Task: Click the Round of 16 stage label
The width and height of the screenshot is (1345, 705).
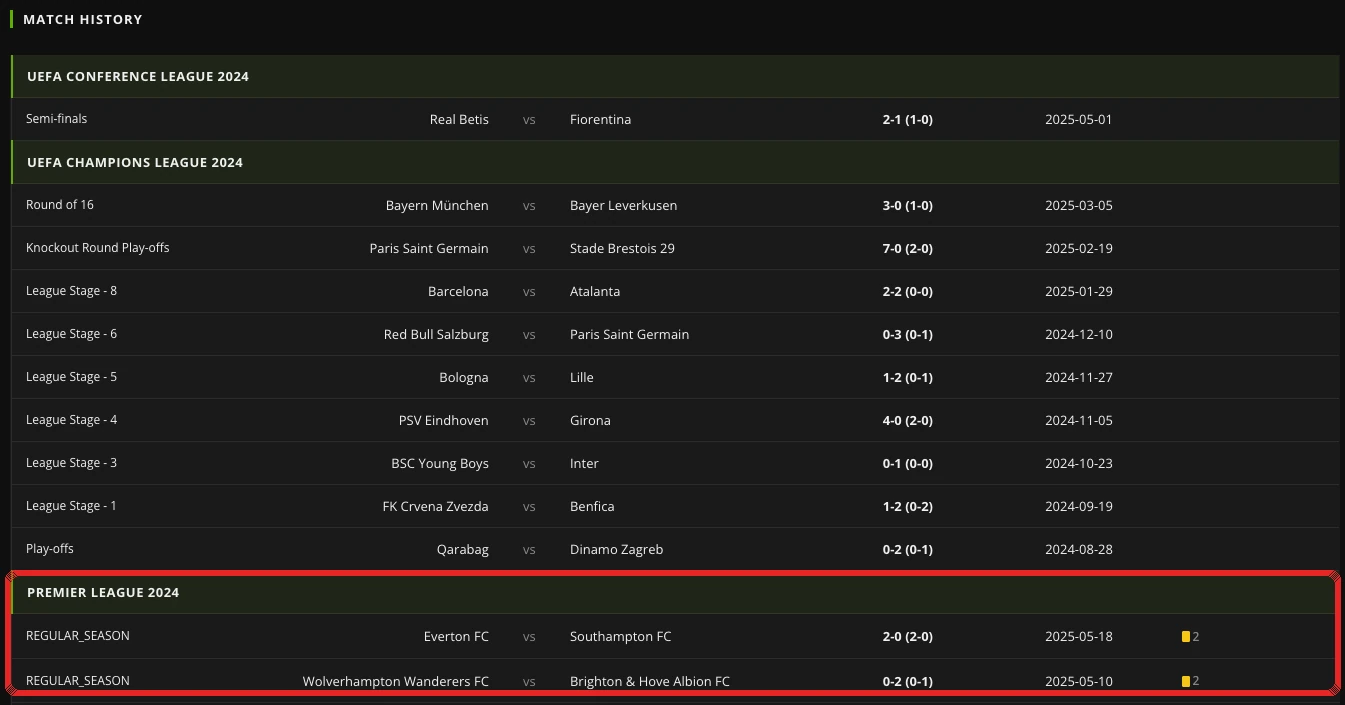Action: [60, 204]
